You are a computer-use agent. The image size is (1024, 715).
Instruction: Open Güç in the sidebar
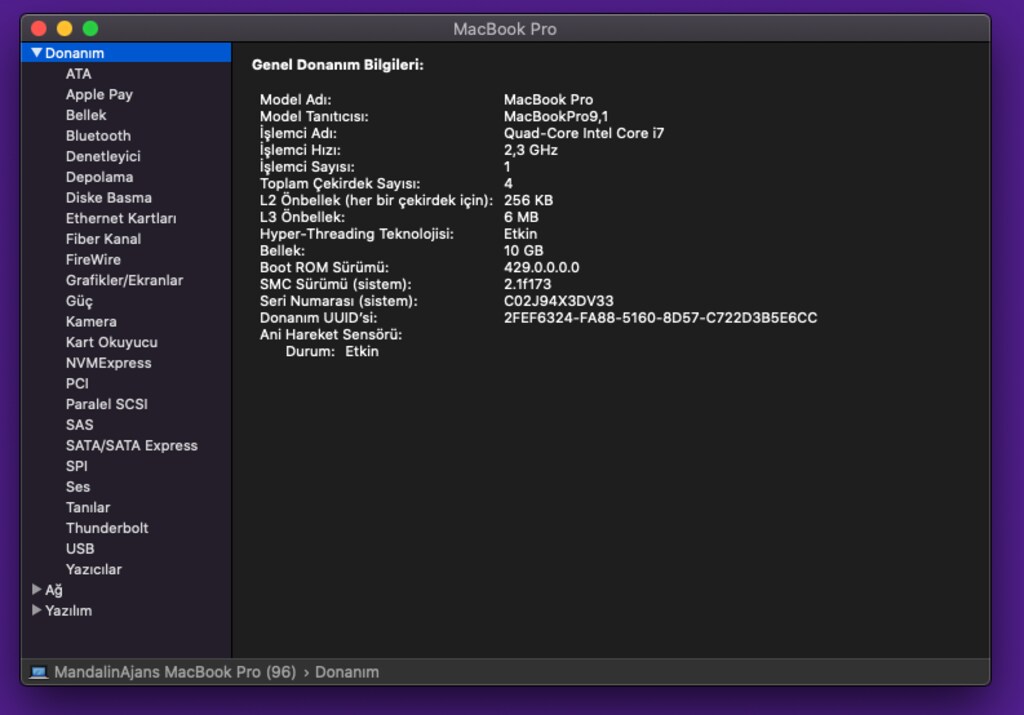tap(79, 301)
